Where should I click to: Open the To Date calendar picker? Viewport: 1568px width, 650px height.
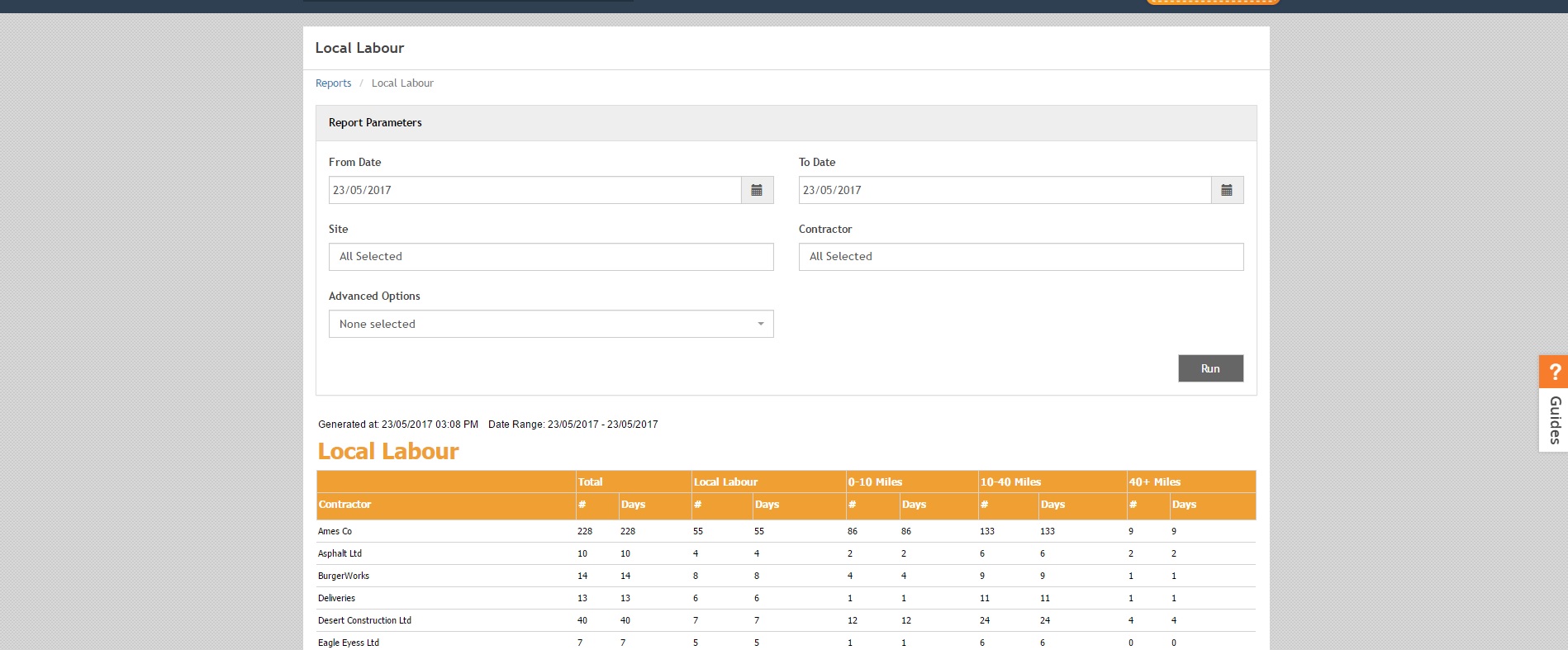(x=1227, y=190)
